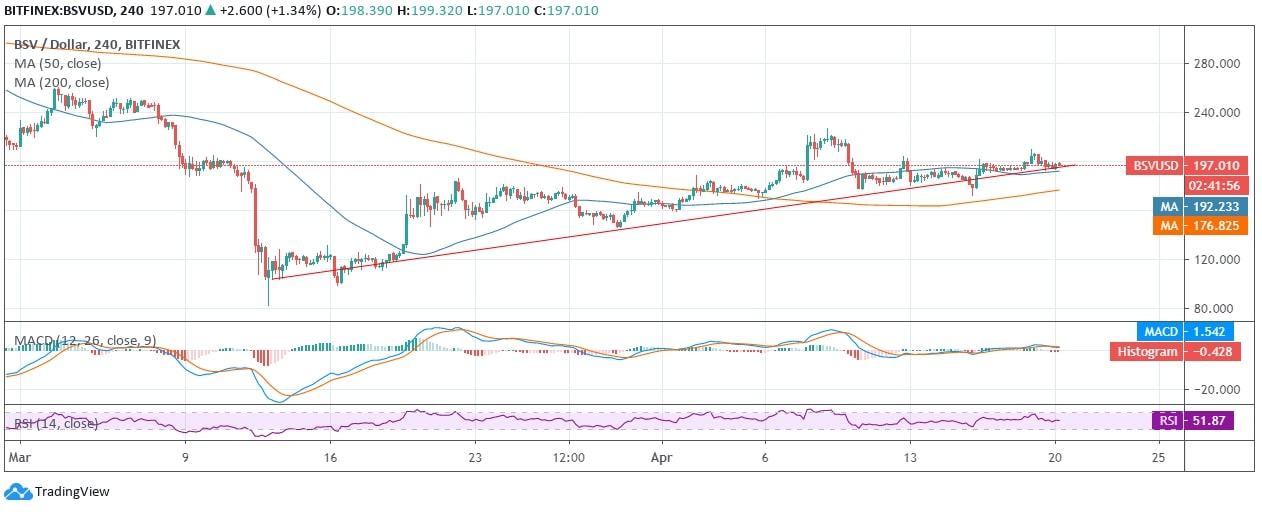Click the -20.000 MACD axis label

pyautogui.click(x=1217, y=390)
